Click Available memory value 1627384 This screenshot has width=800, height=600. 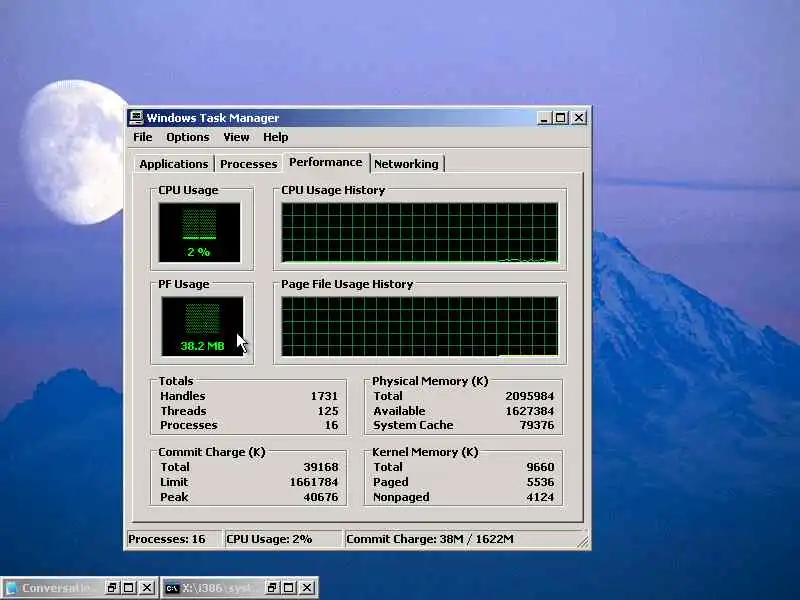[x=530, y=411]
